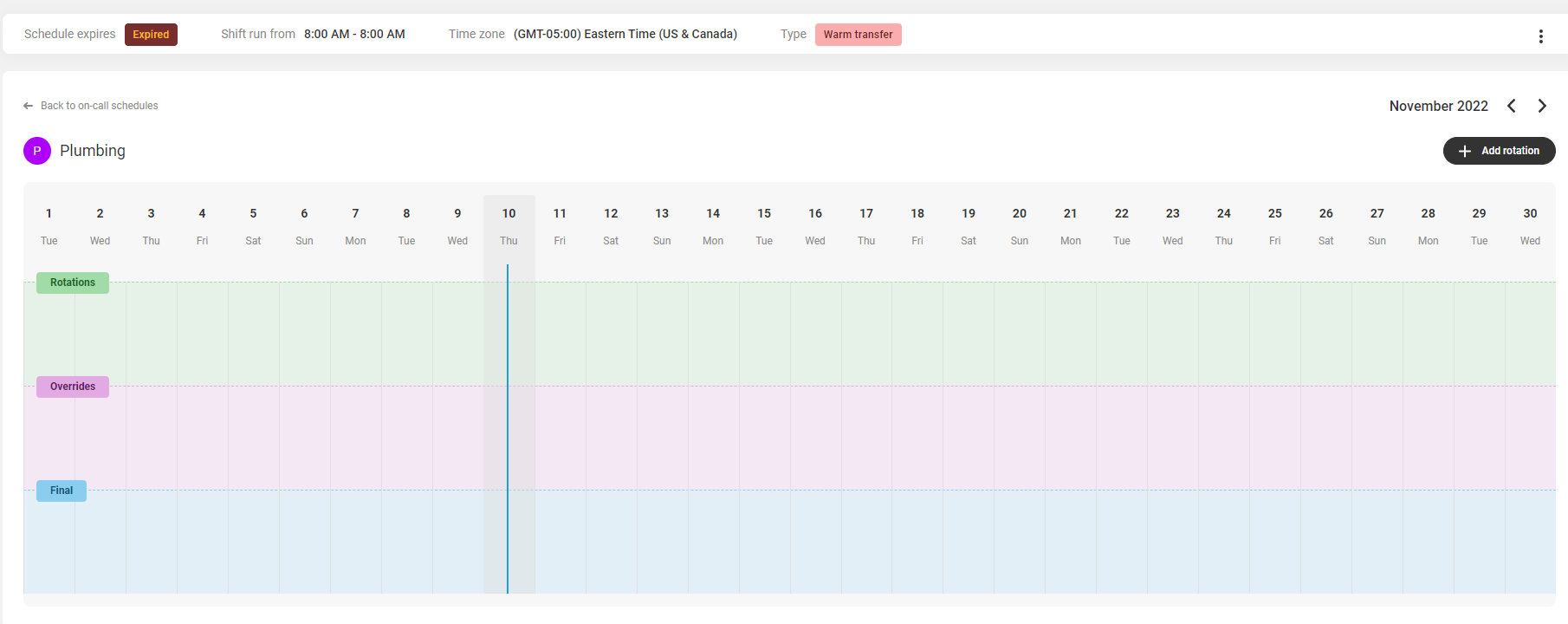Select day 18 Fri column header

pyautogui.click(x=918, y=226)
